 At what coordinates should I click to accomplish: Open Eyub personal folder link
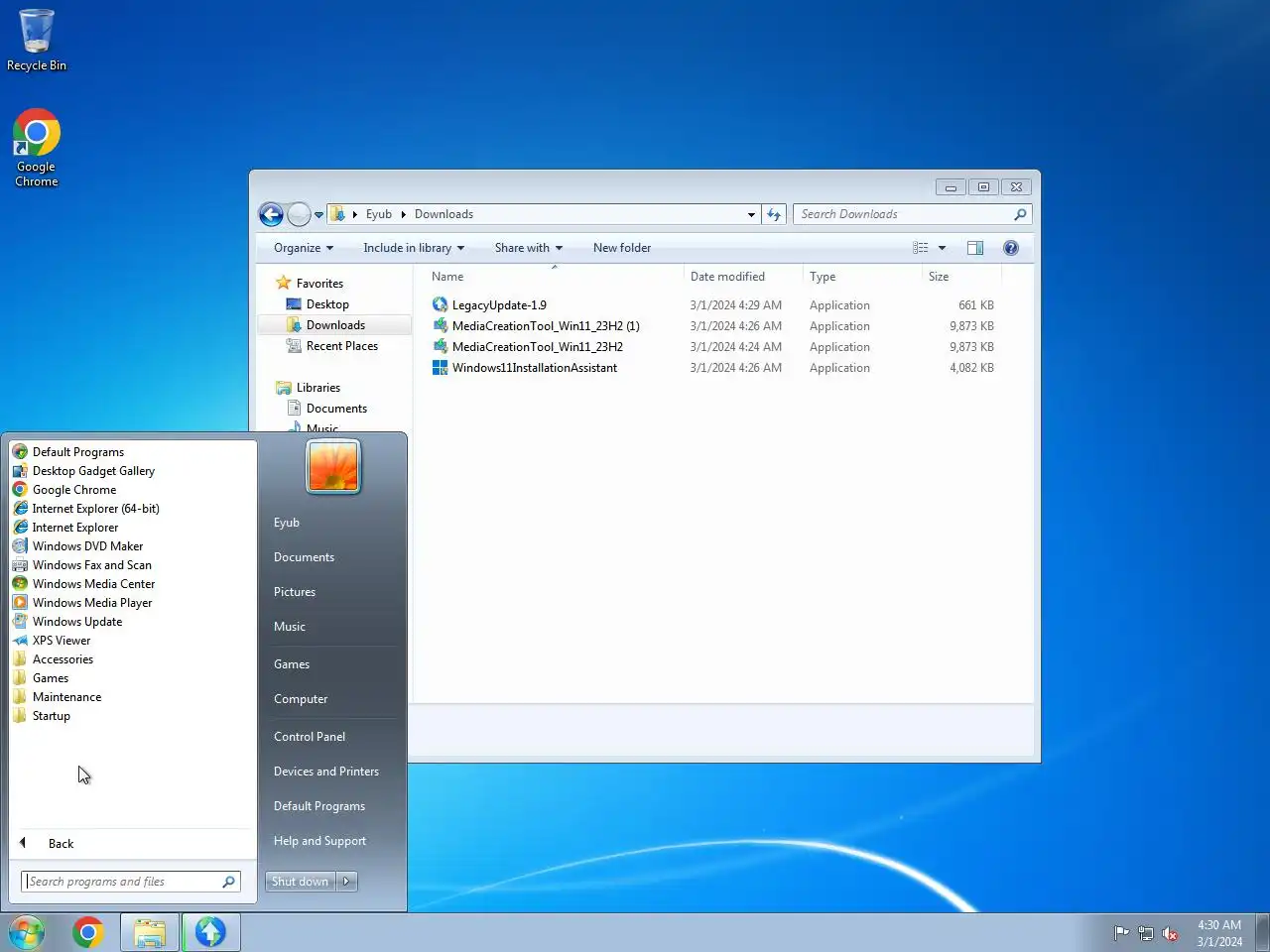287,523
